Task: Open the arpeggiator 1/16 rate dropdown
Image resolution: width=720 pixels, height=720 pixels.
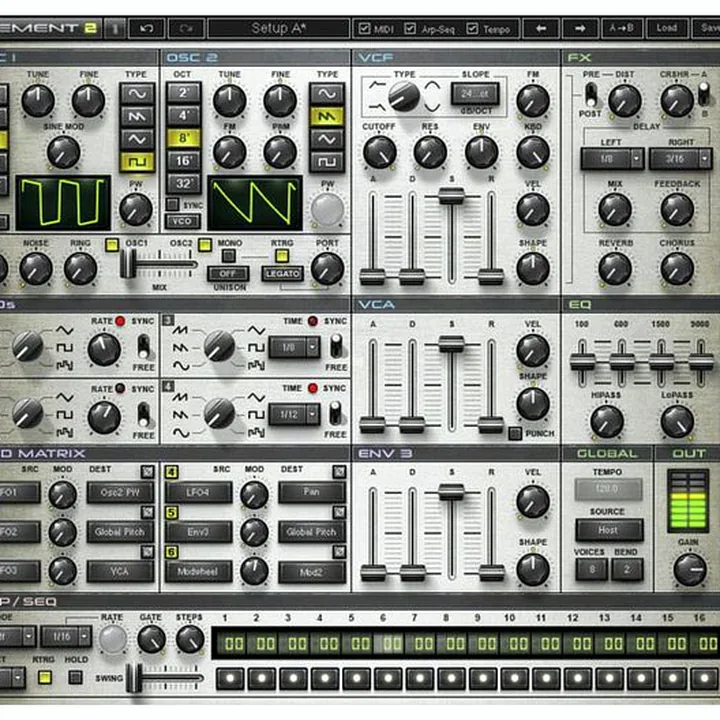Action: (66, 636)
